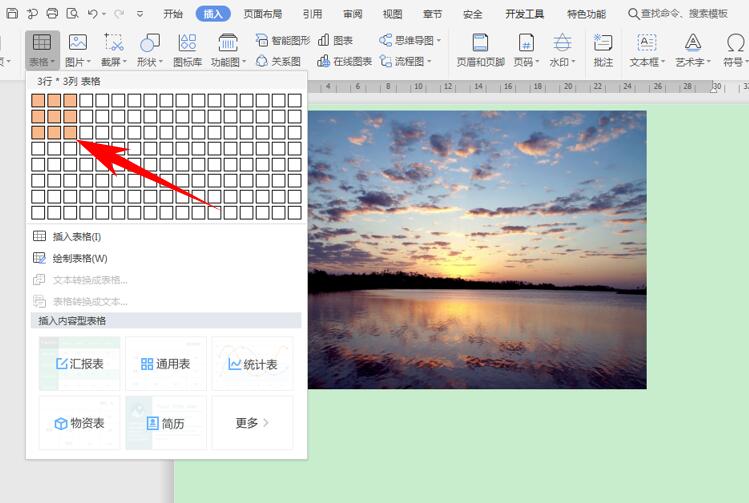
Task: Click the 形状 shapes icon
Action: (150, 43)
